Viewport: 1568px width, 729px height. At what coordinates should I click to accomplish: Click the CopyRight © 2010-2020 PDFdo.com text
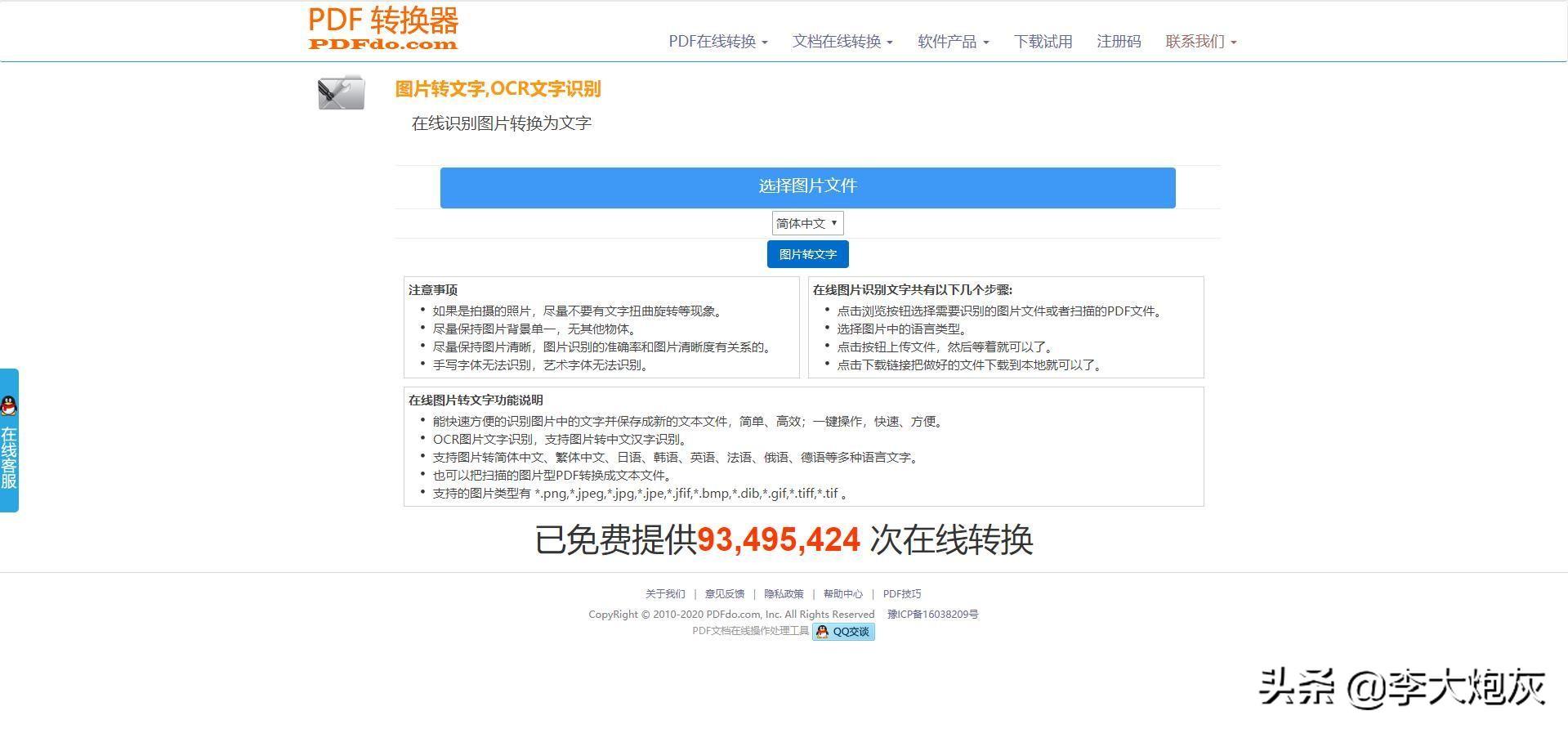731,615
